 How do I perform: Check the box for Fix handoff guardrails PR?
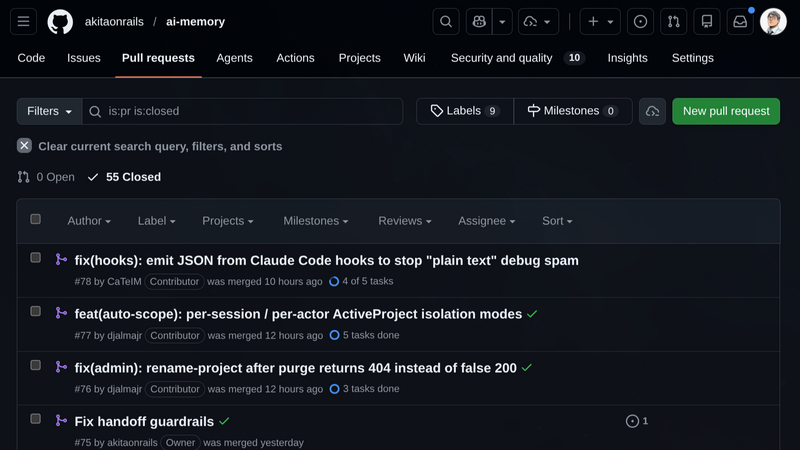(x=36, y=419)
